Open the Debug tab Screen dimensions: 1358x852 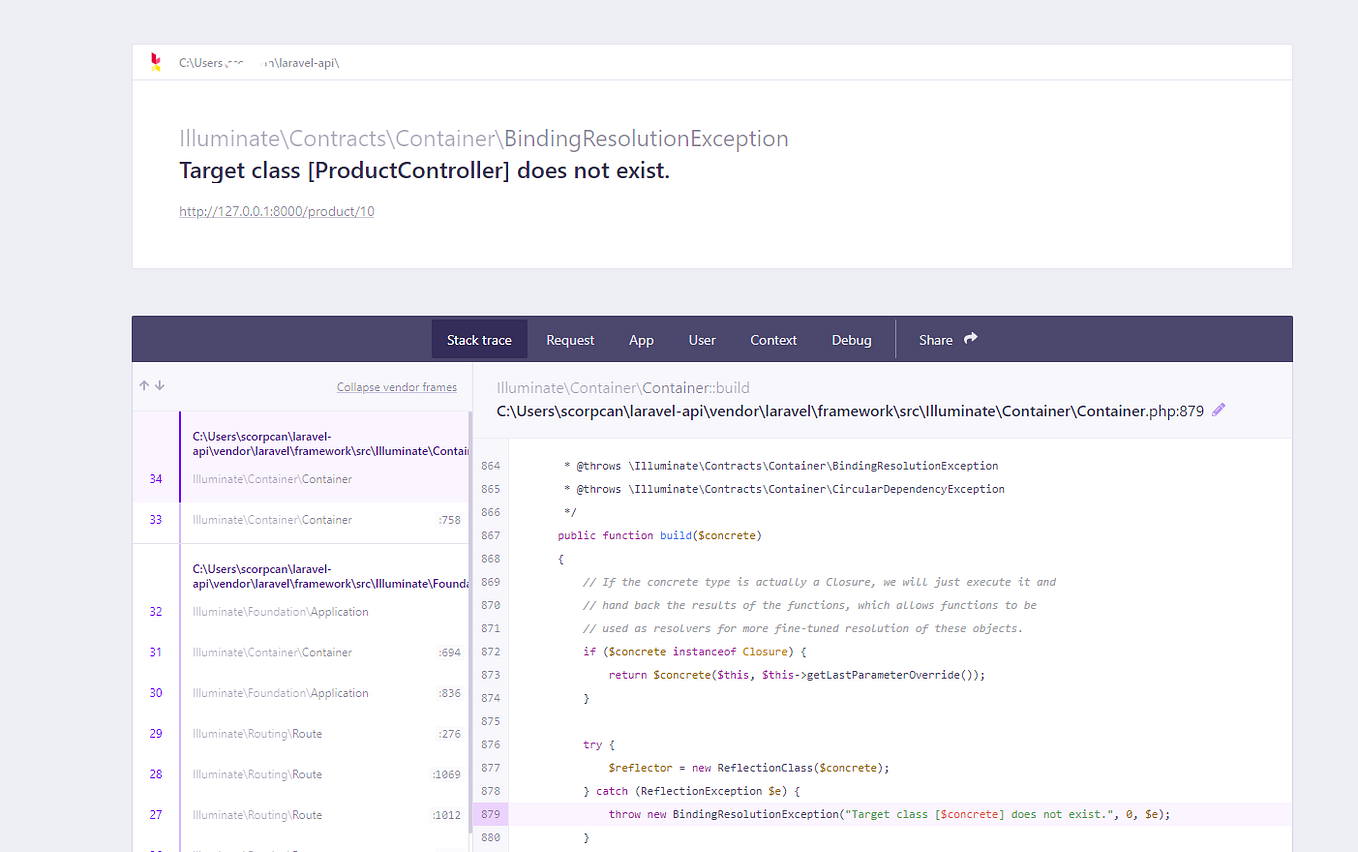[x=851, y=339]
